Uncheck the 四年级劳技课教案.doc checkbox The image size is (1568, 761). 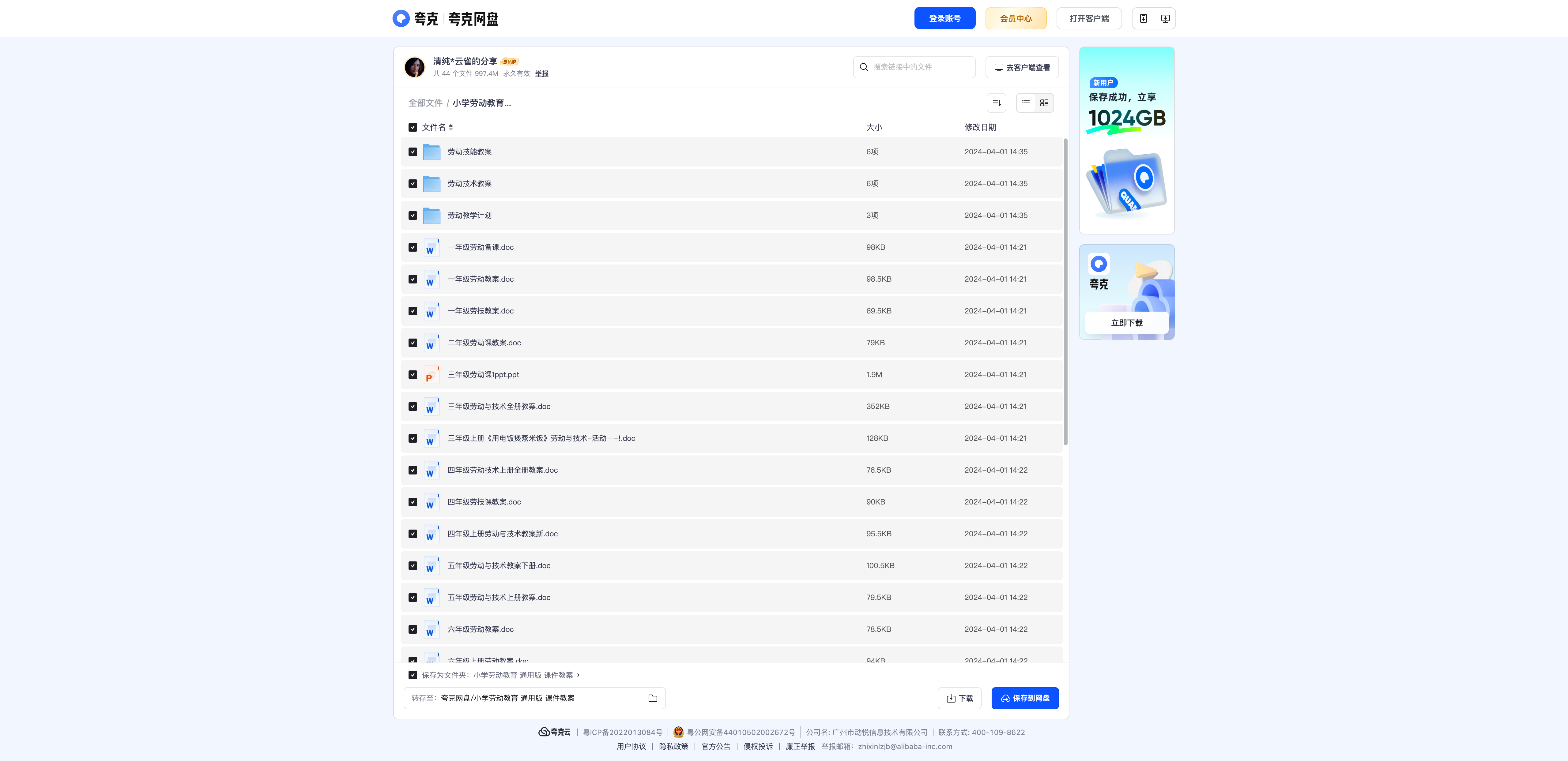point(413,502)
